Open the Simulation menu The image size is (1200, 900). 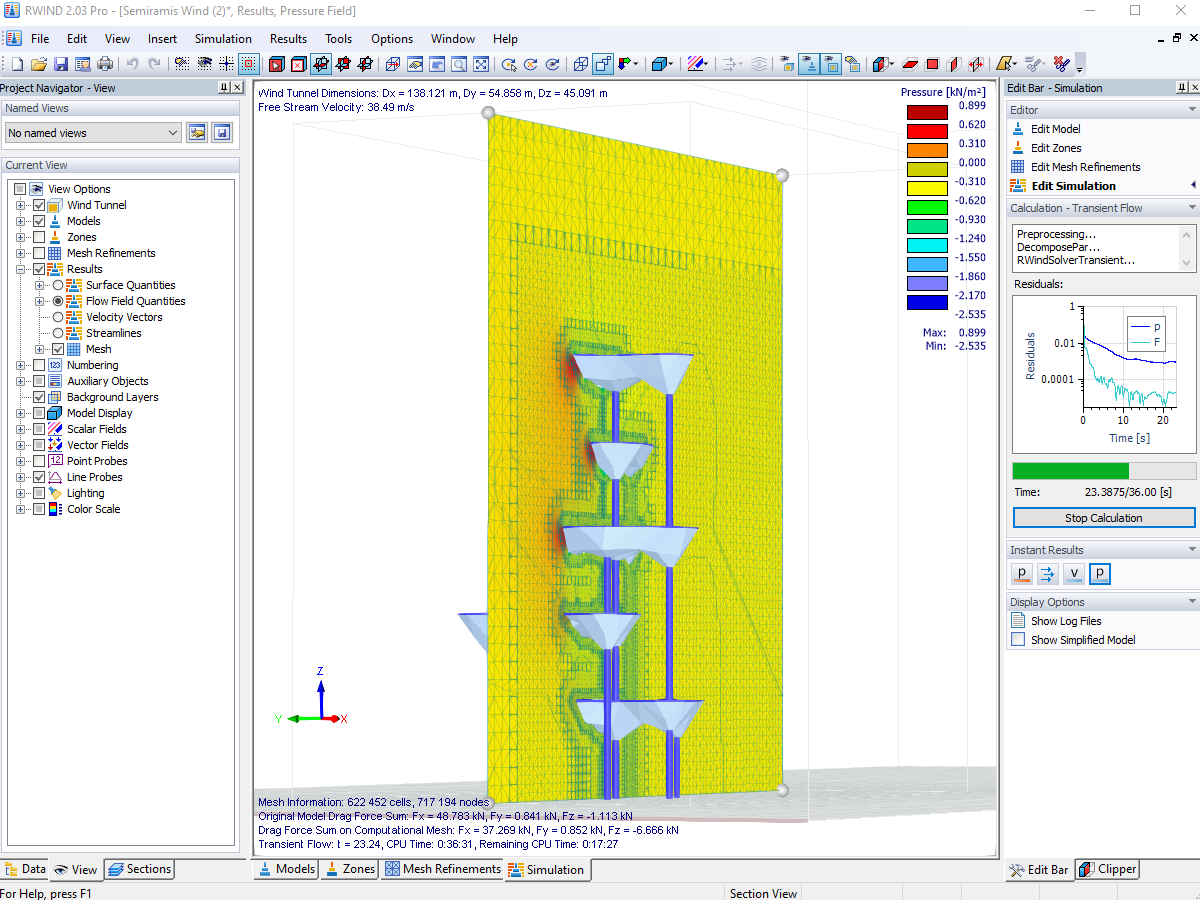(223, 39)
